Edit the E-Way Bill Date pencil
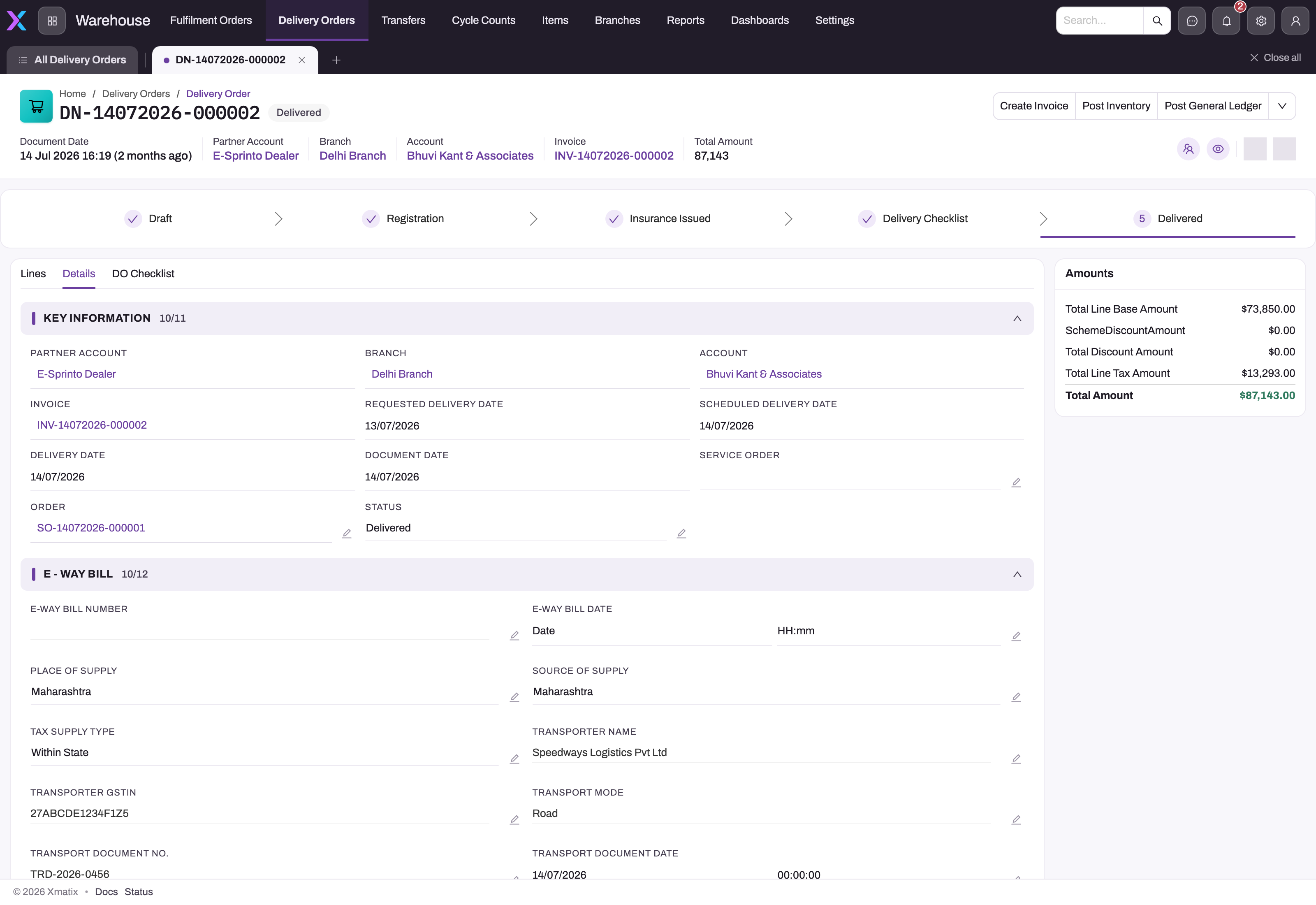 (1016, 636)
